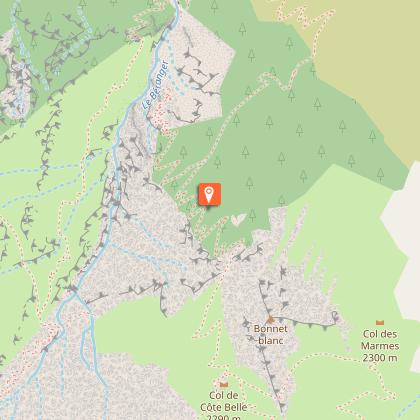Click the Le Béranger river name
The image size is (420, 420).
(155, 85)
